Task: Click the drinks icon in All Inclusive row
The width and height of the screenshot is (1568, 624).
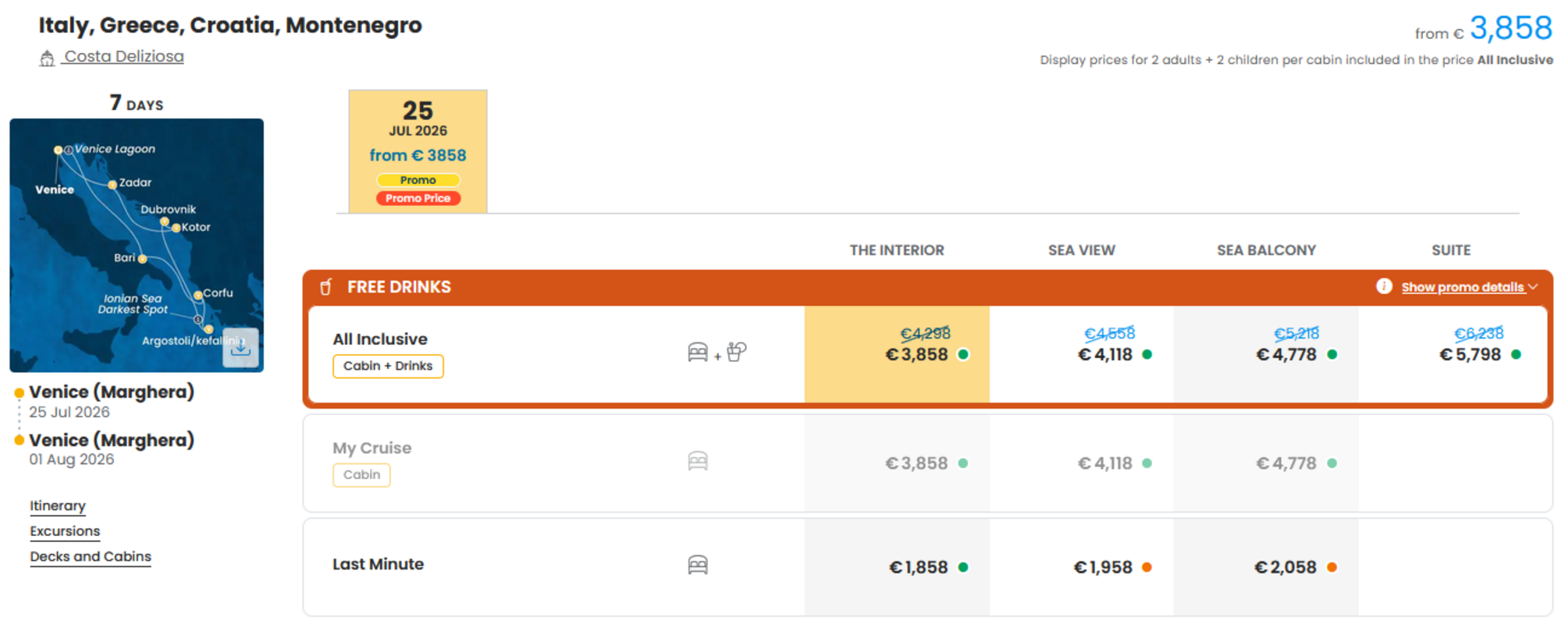Action: 736,352
